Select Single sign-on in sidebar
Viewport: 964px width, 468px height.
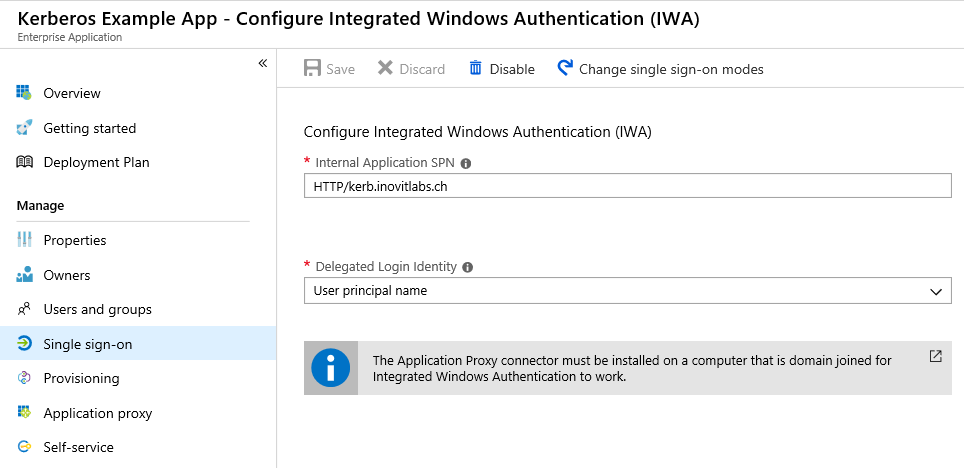tap(138, 344)
